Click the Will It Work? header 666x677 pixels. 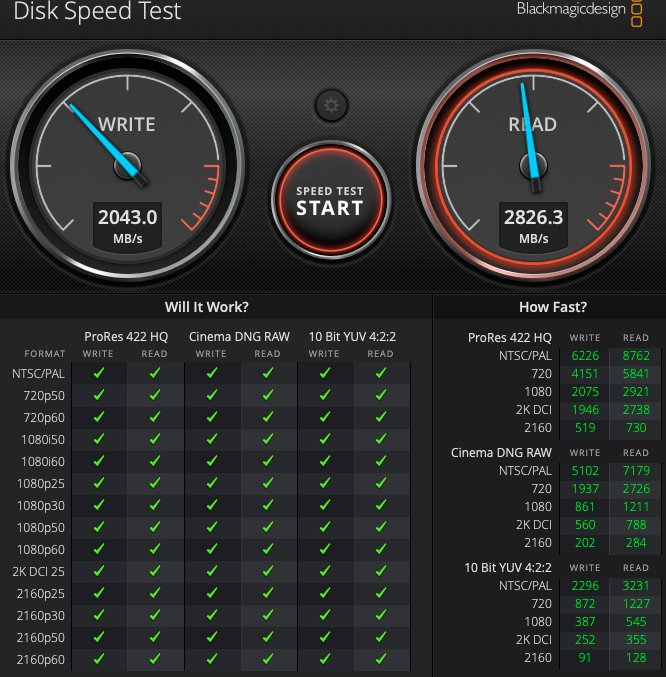pyautogui.click(x=207, y=307)
